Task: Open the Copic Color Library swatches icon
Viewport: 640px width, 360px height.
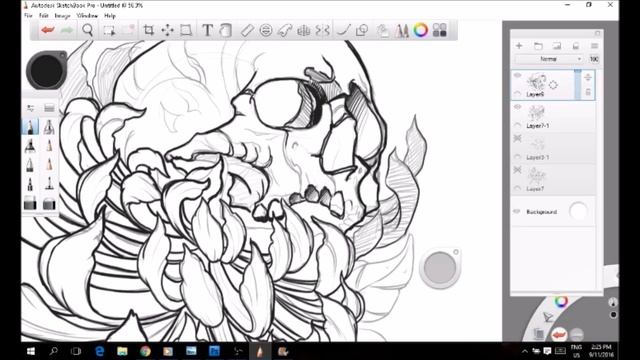Action: (440, 30)
